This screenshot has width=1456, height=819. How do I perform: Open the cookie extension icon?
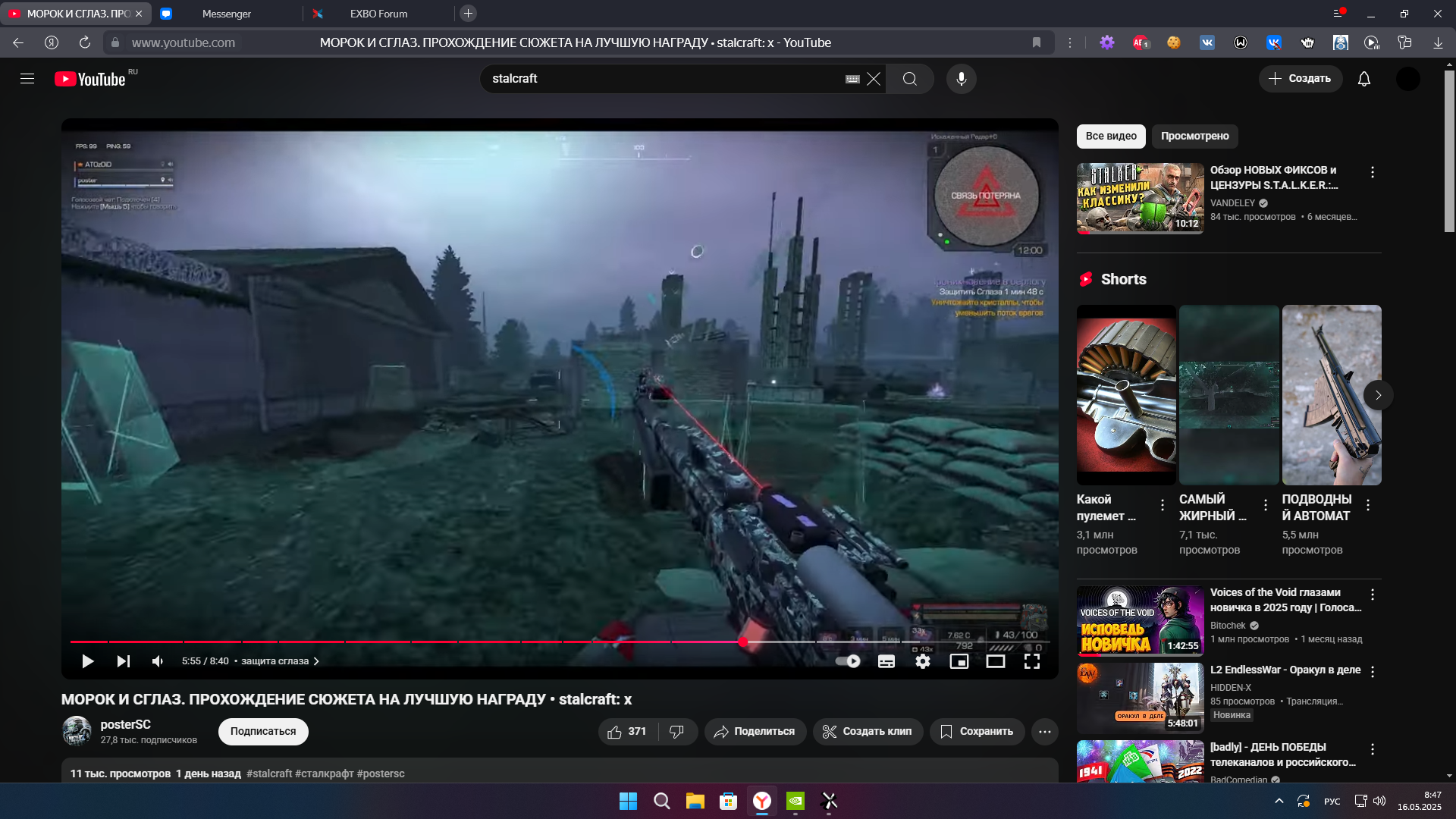(1173, 42)
